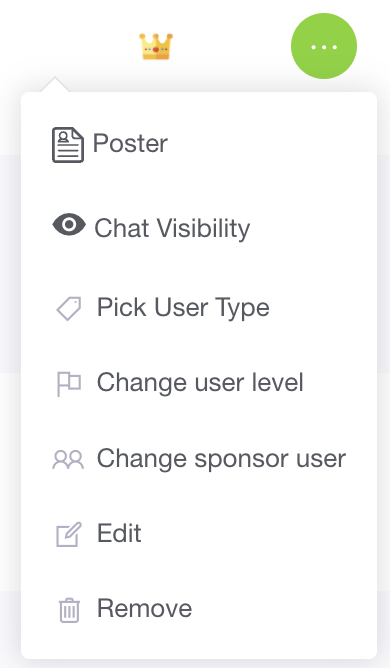Image resolution: width=390 pixels, height=668 pixels.
Task: Open the green more-options circle button
Action: coord(324,46)
